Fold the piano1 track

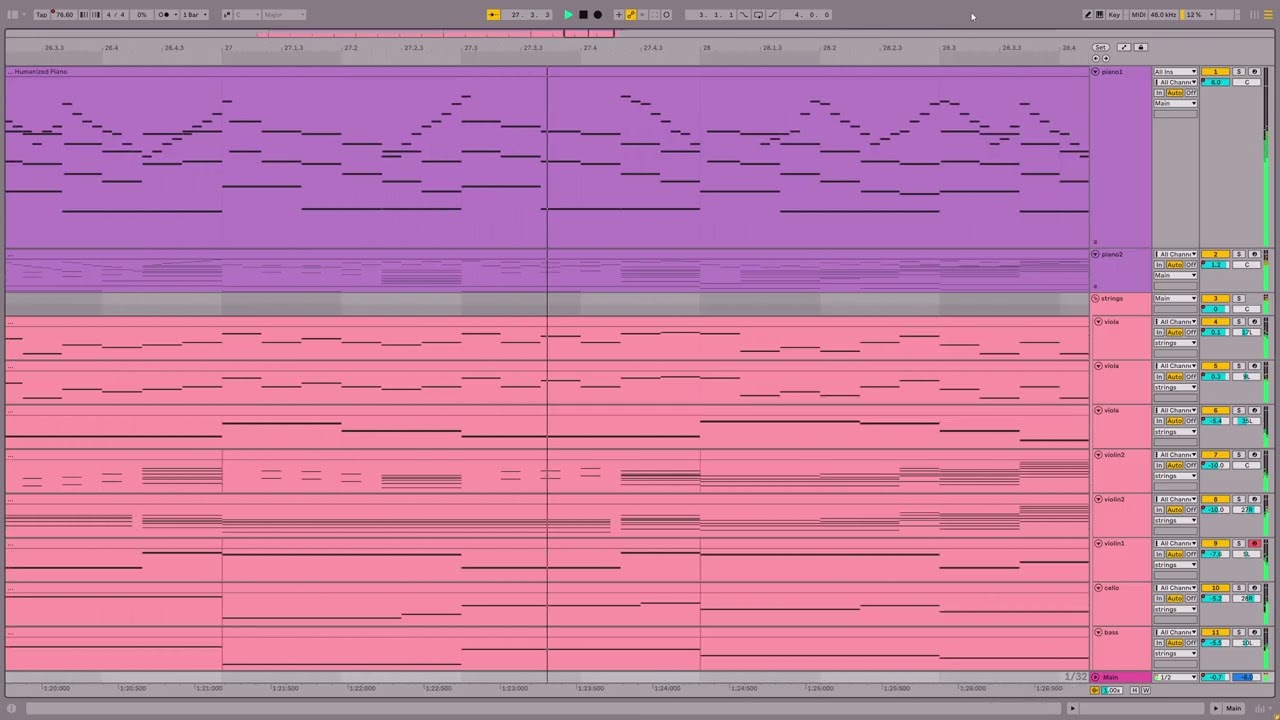pos(1095,72)
